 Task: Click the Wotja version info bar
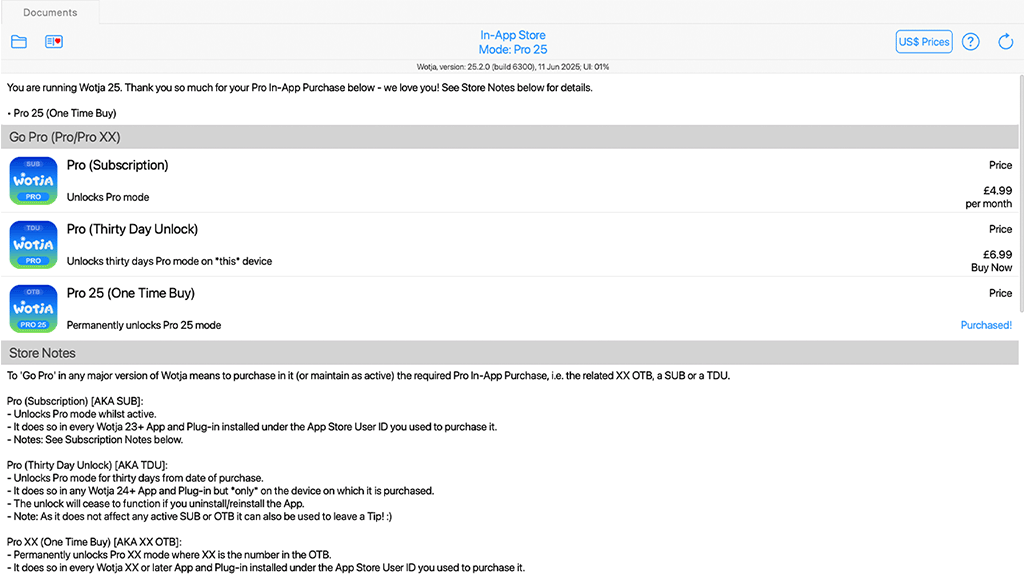click(x=512, y=66)
